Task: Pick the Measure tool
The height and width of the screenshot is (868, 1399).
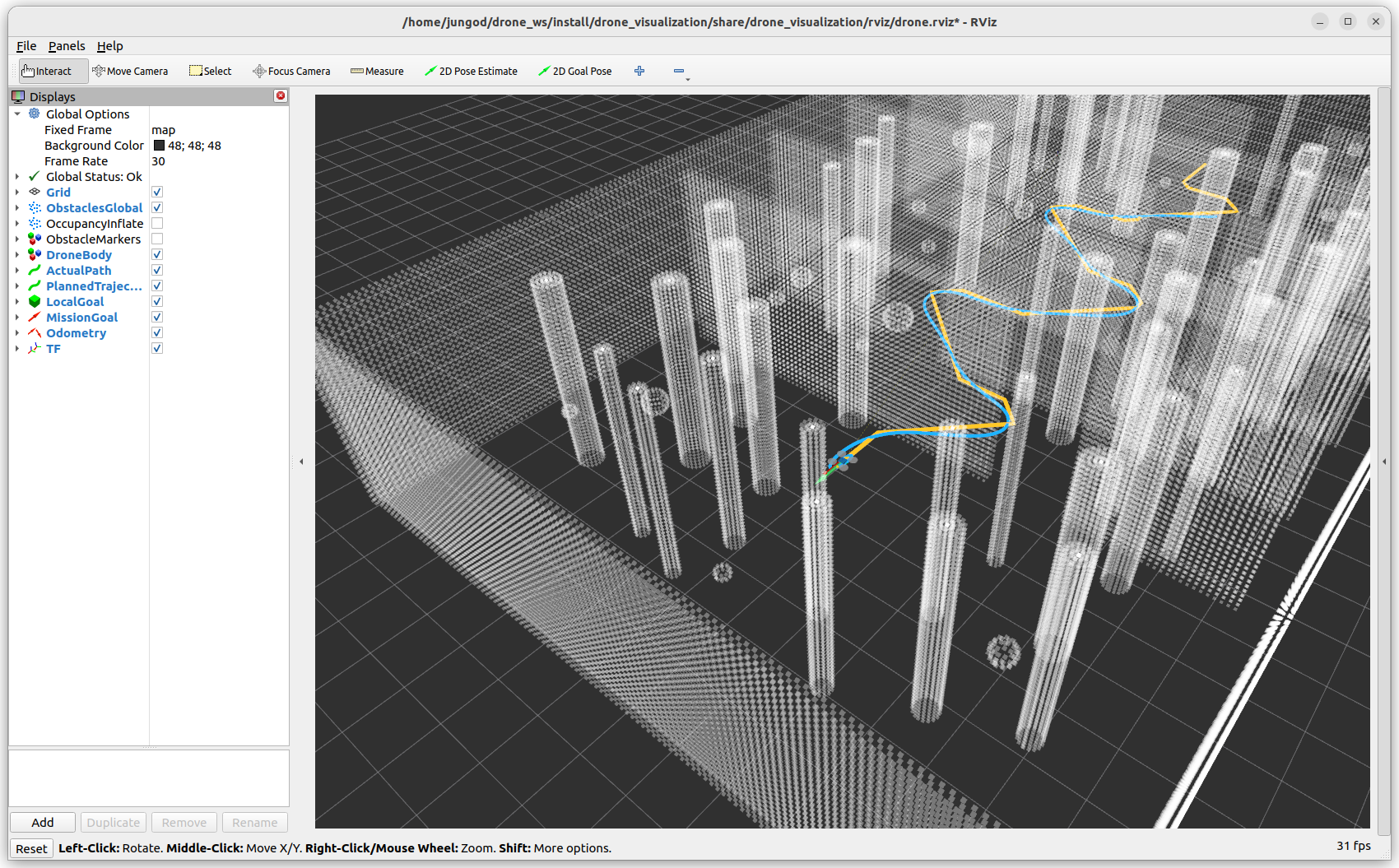Action: 377,71
